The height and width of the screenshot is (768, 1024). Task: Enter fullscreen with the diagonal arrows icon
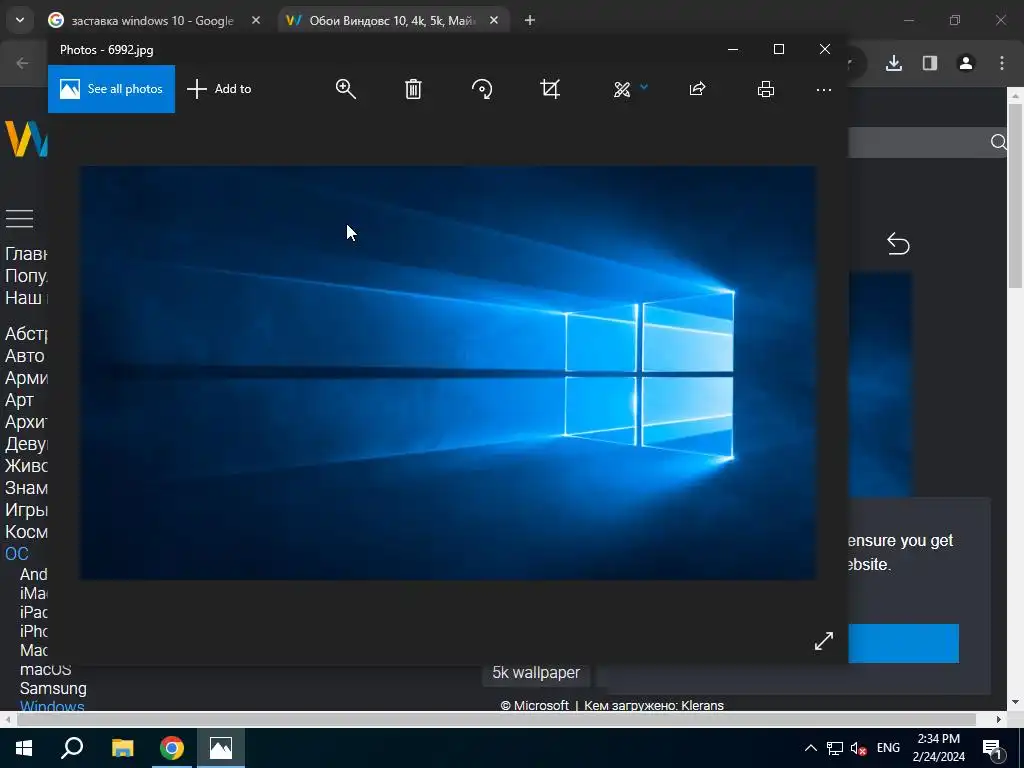(x=824, y=641)
